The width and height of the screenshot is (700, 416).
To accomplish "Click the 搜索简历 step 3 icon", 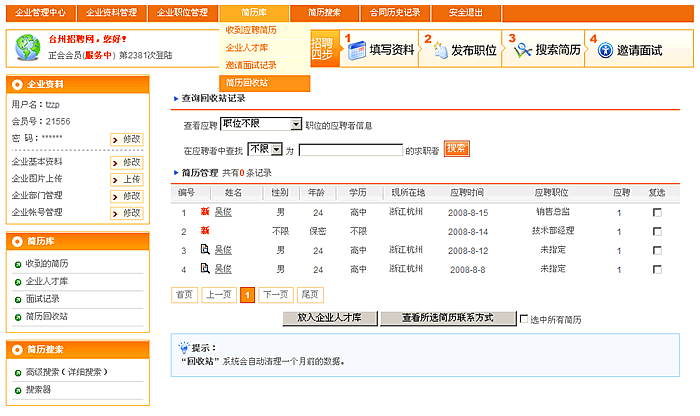I will coord(523,50).
